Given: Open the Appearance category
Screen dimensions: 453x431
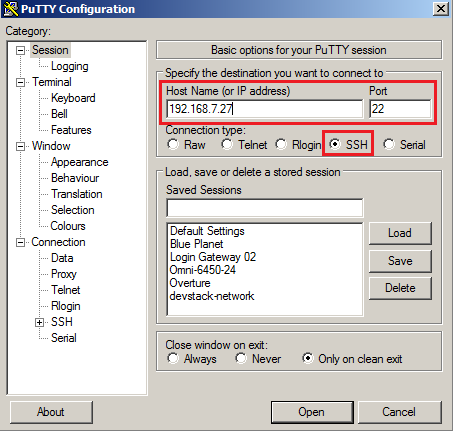Looking at the screenshot, I should tap(79, 162).
